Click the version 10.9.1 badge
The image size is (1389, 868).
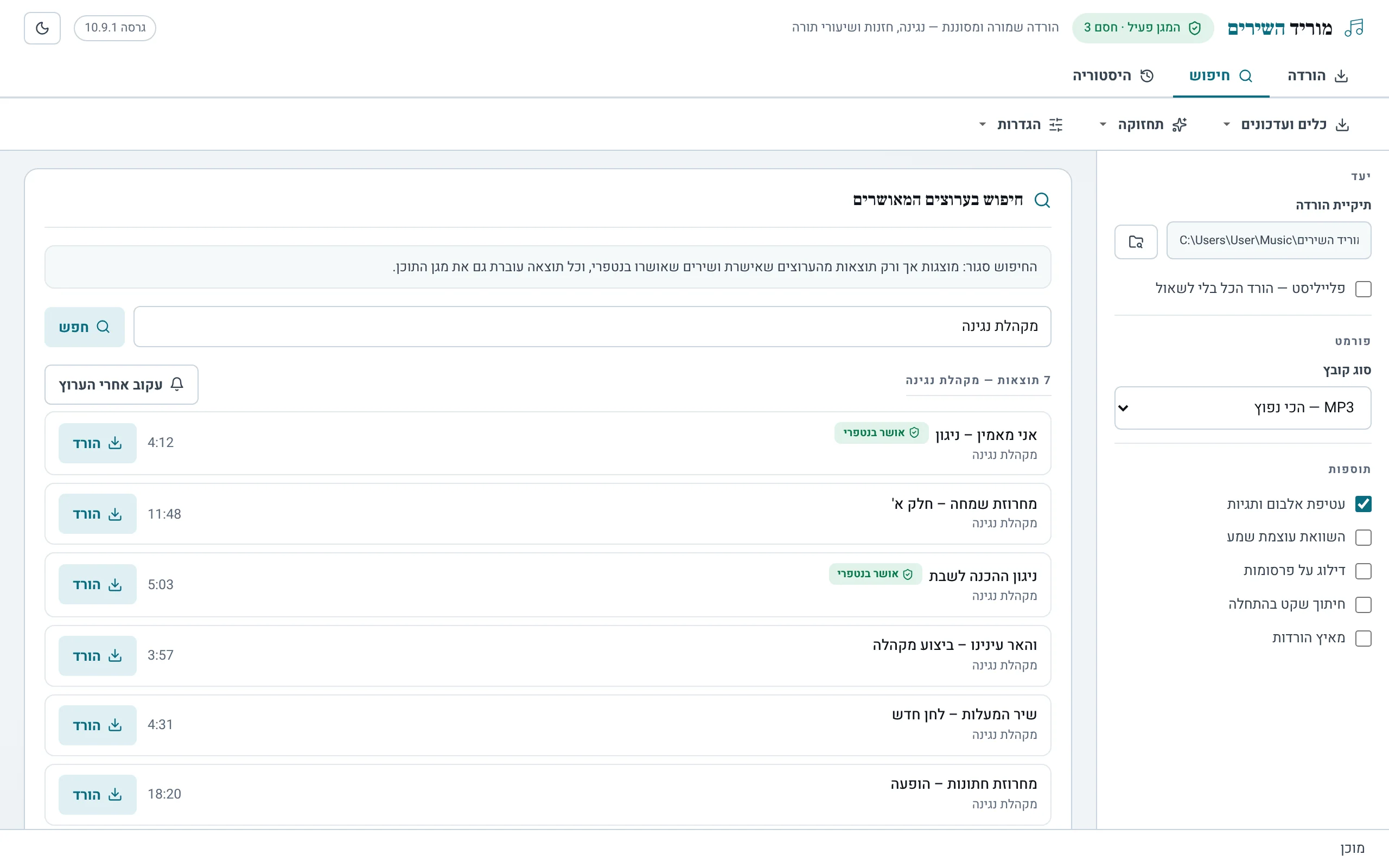[115, 28]
